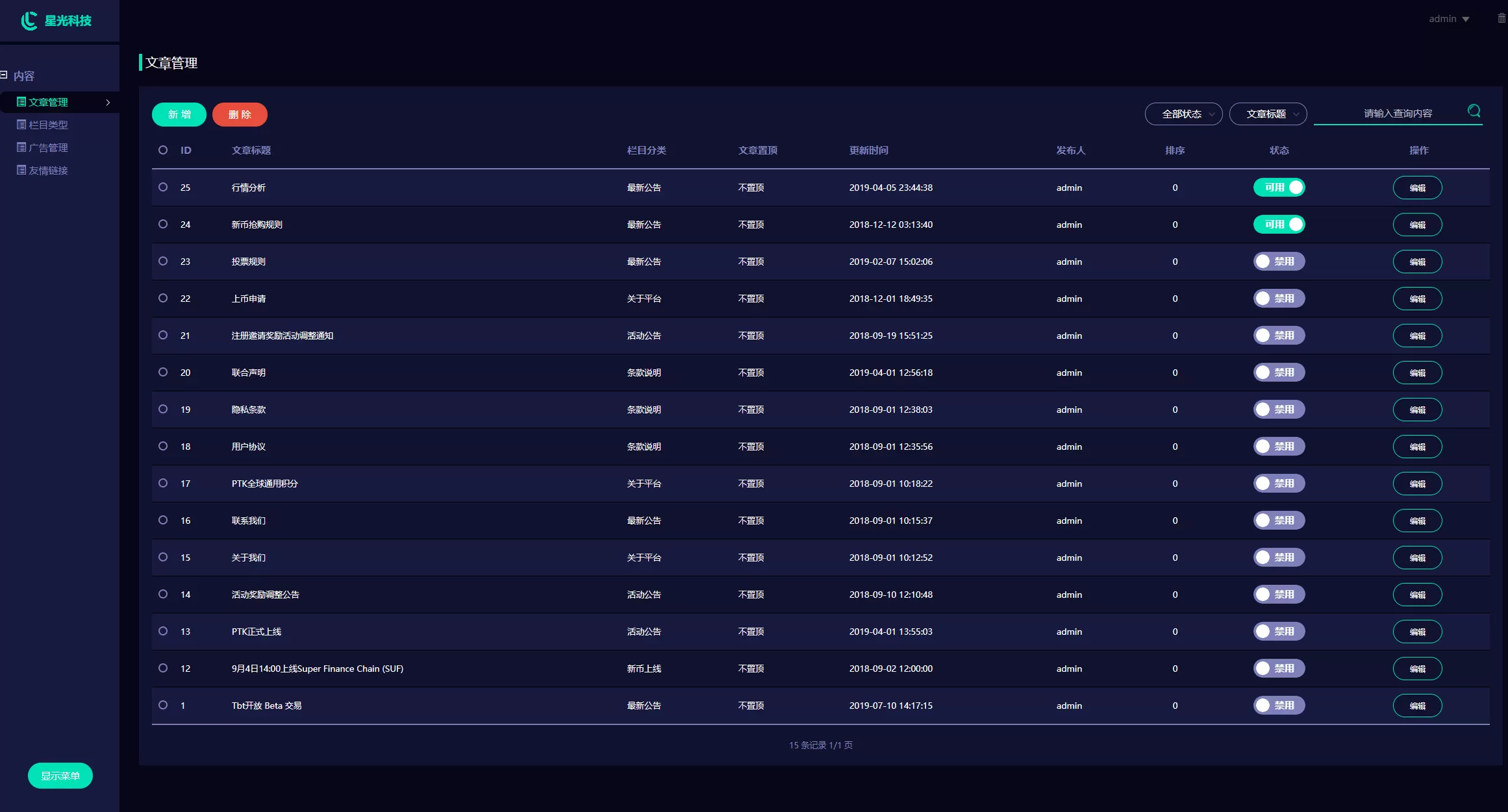Select the radio button for article 24
1508x812 pixels.
(x=163, y=224)
